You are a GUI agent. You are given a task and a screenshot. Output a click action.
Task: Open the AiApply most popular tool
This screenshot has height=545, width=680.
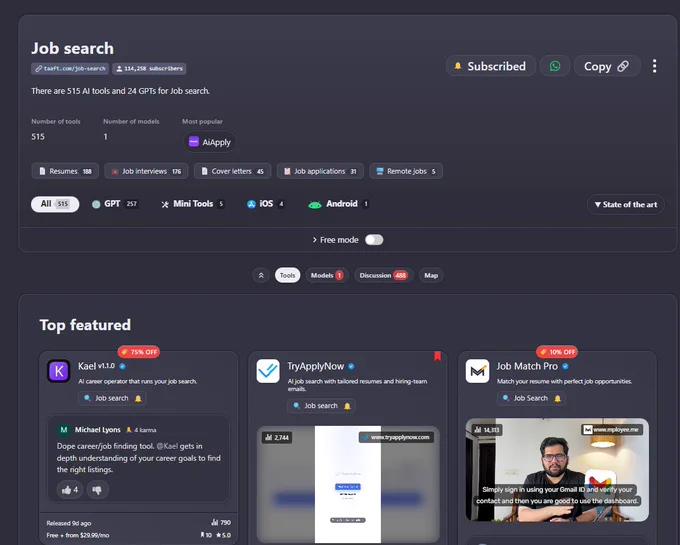(x=210, y=142)
